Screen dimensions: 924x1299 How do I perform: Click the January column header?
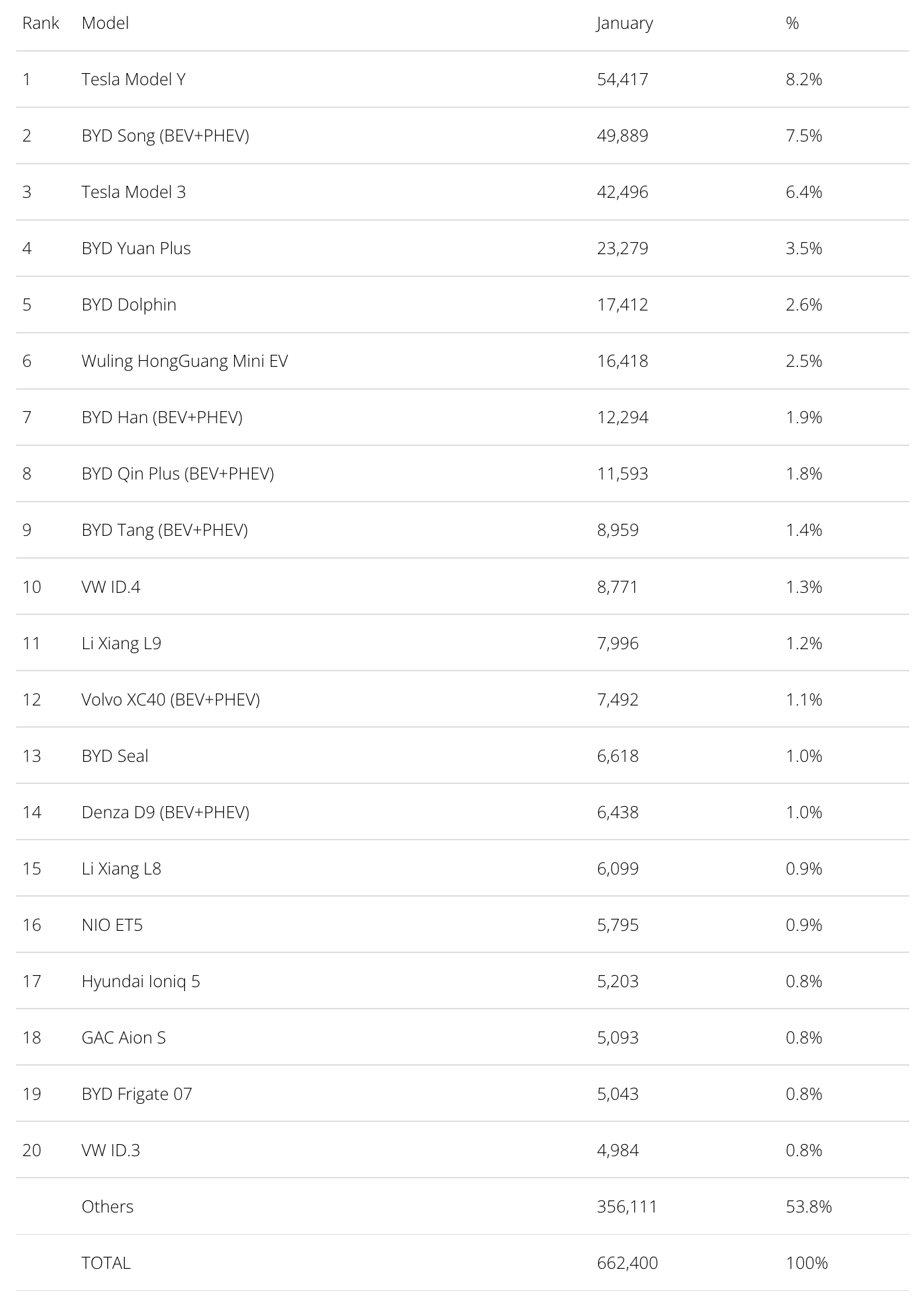[624, 23]
